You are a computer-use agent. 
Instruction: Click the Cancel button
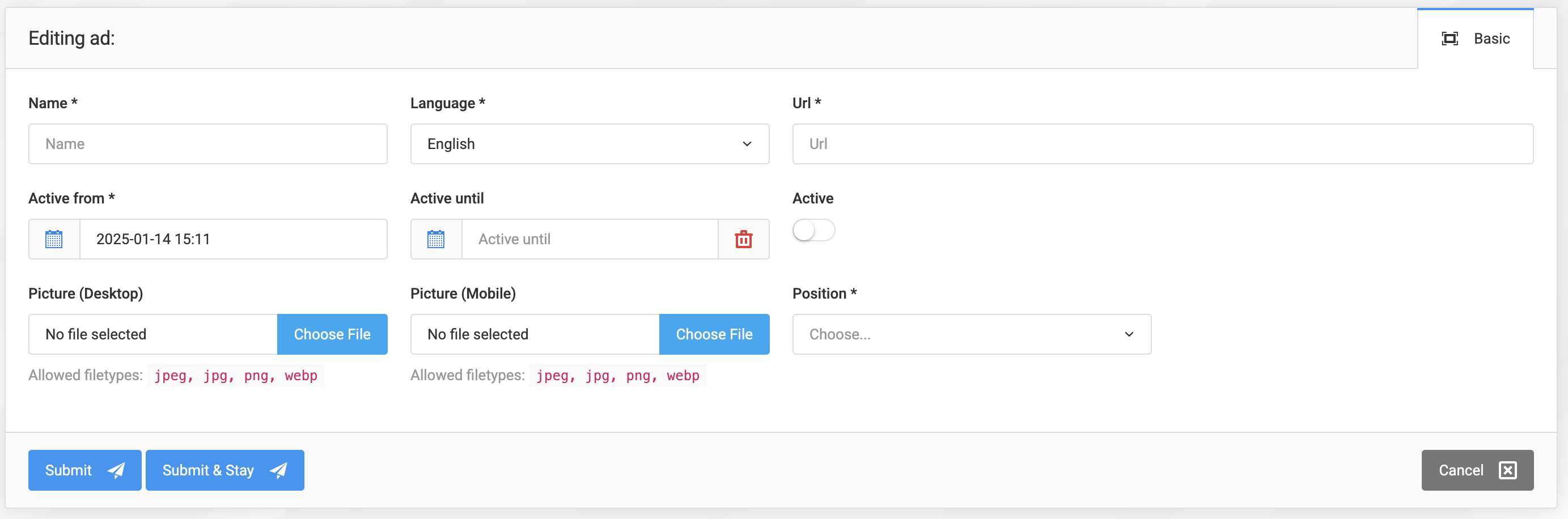[1477, 470]
